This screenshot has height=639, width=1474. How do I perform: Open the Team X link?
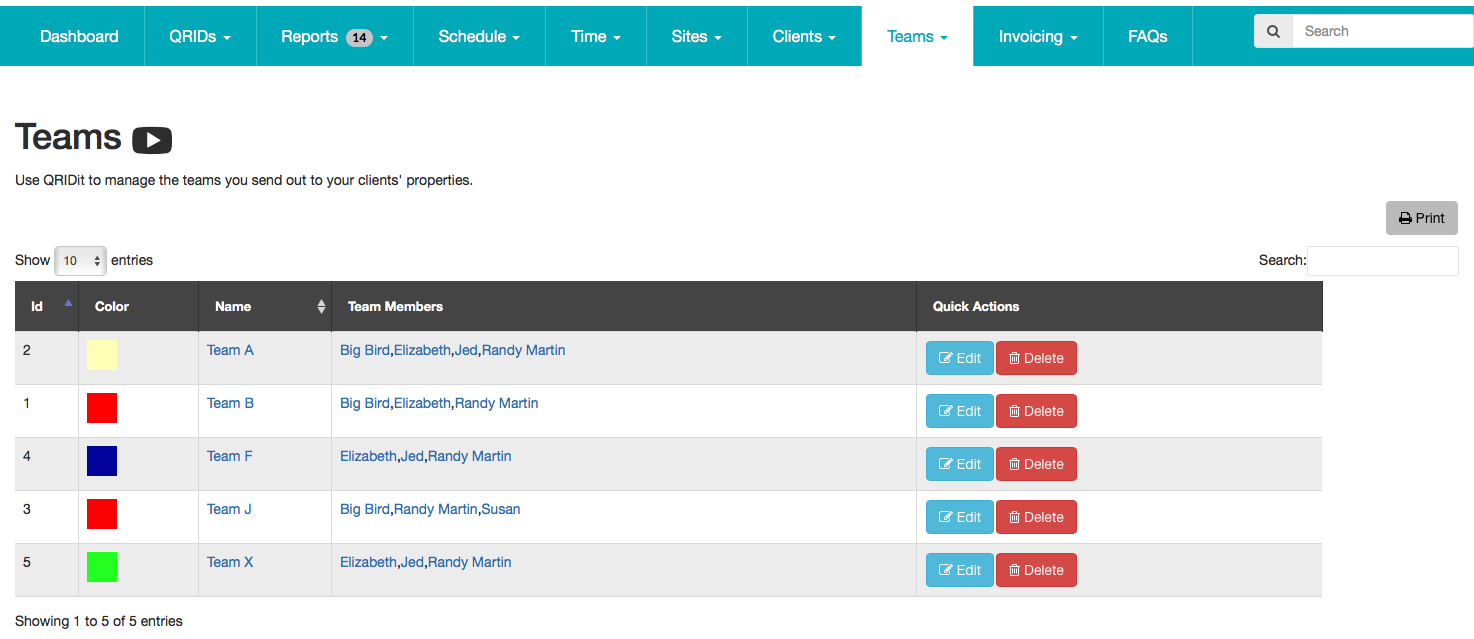pyautogui.click(x=230, y=562)
